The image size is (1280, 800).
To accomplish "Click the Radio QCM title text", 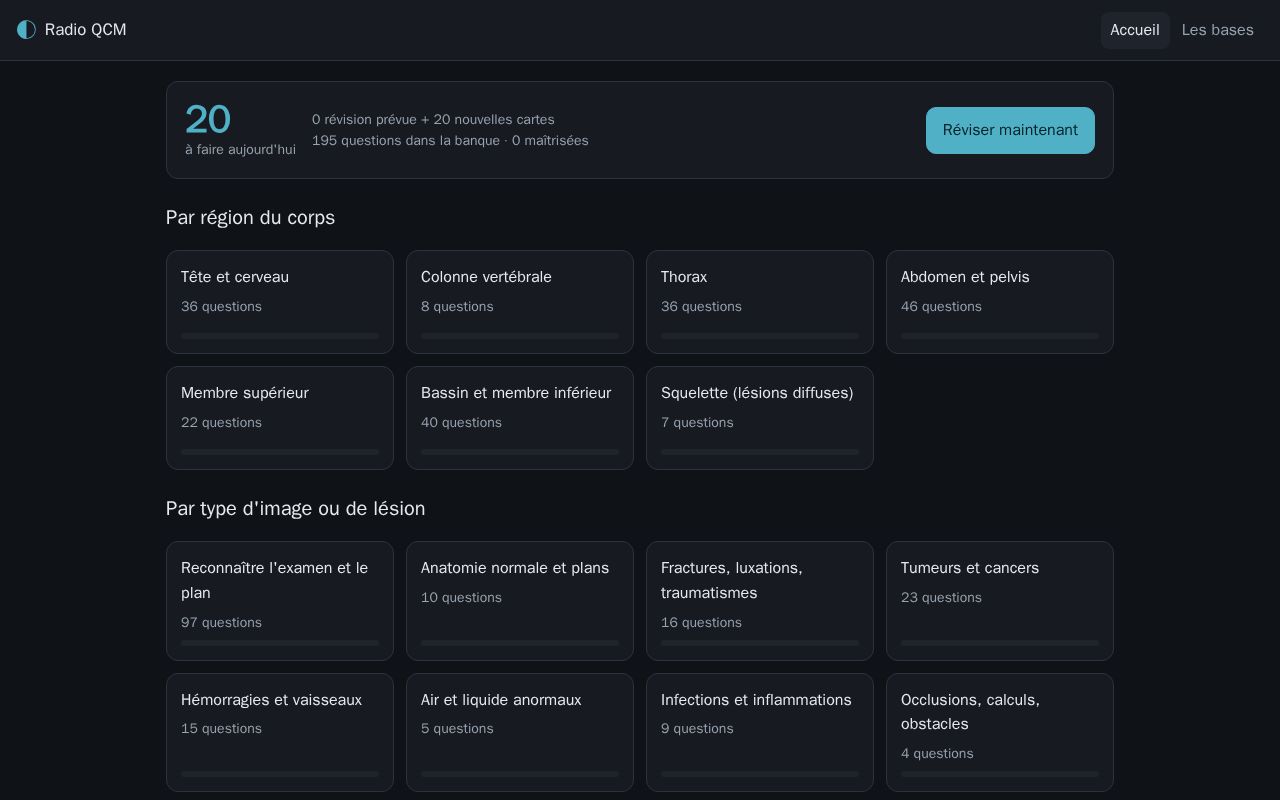I will pyautogui.click(x=86, y=30).
